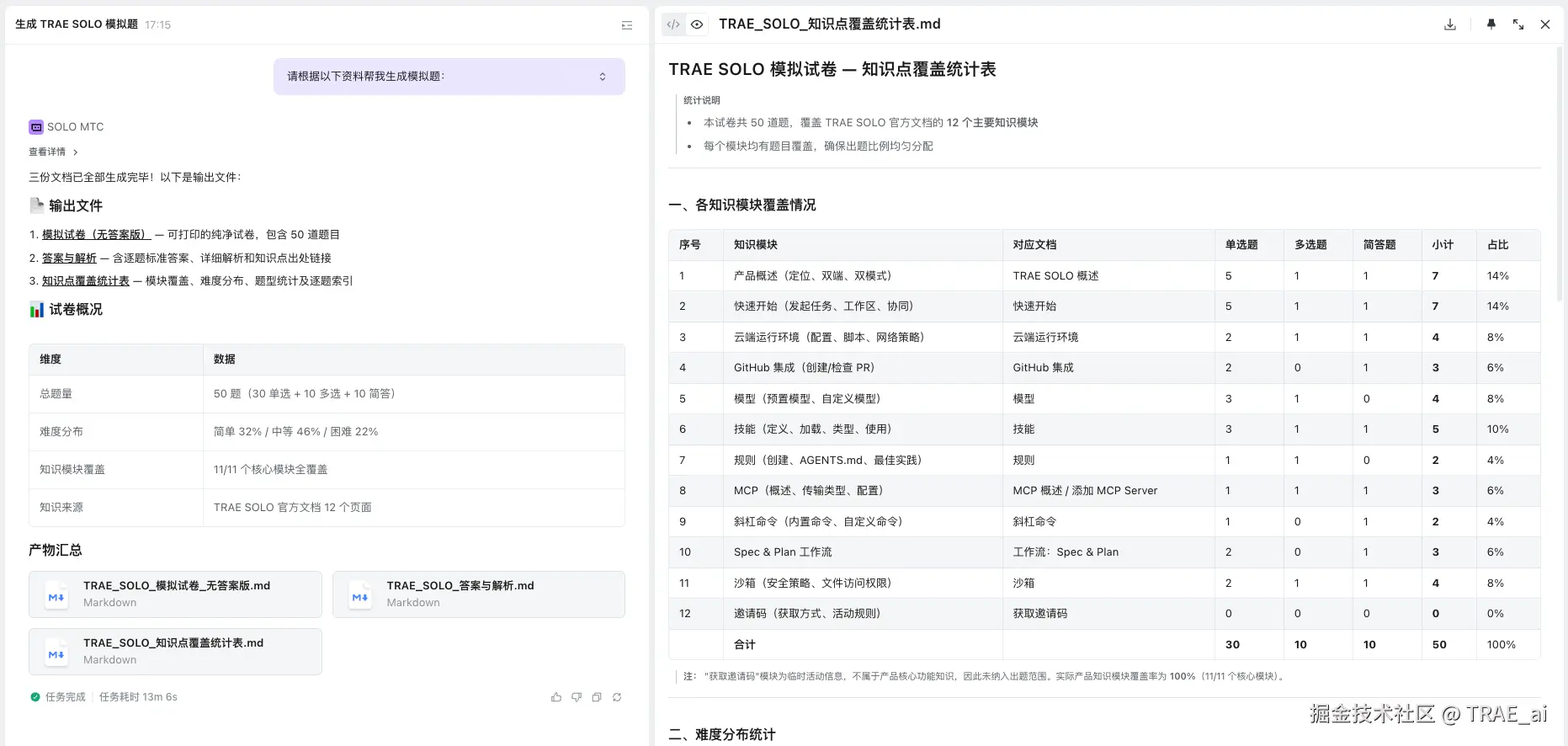Open TRAE_SOLO_答案与解析.md file card
1568x746 pixels.
click(479, 594)
